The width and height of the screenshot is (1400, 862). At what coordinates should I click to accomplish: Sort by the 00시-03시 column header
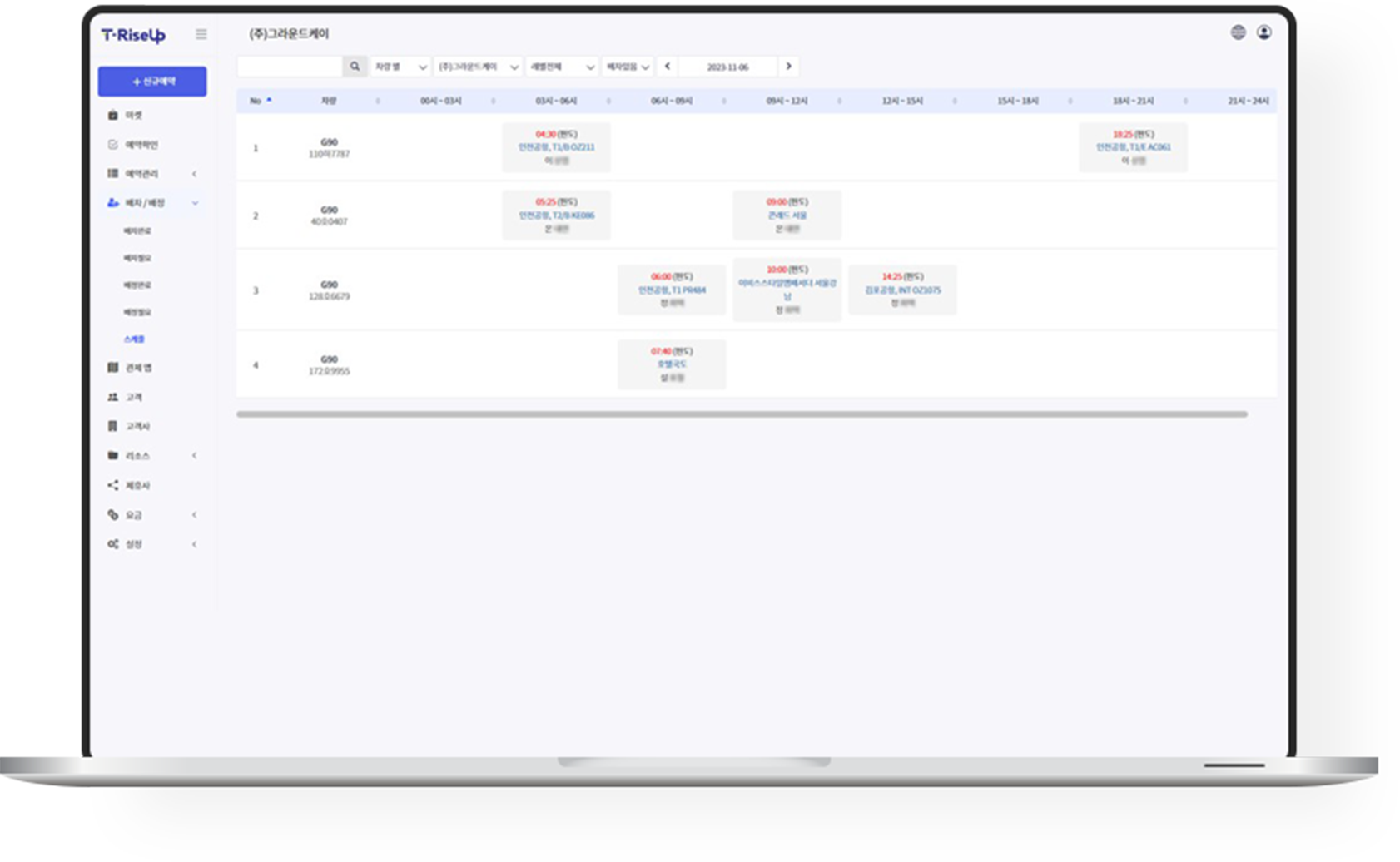(x=440, y=101)
